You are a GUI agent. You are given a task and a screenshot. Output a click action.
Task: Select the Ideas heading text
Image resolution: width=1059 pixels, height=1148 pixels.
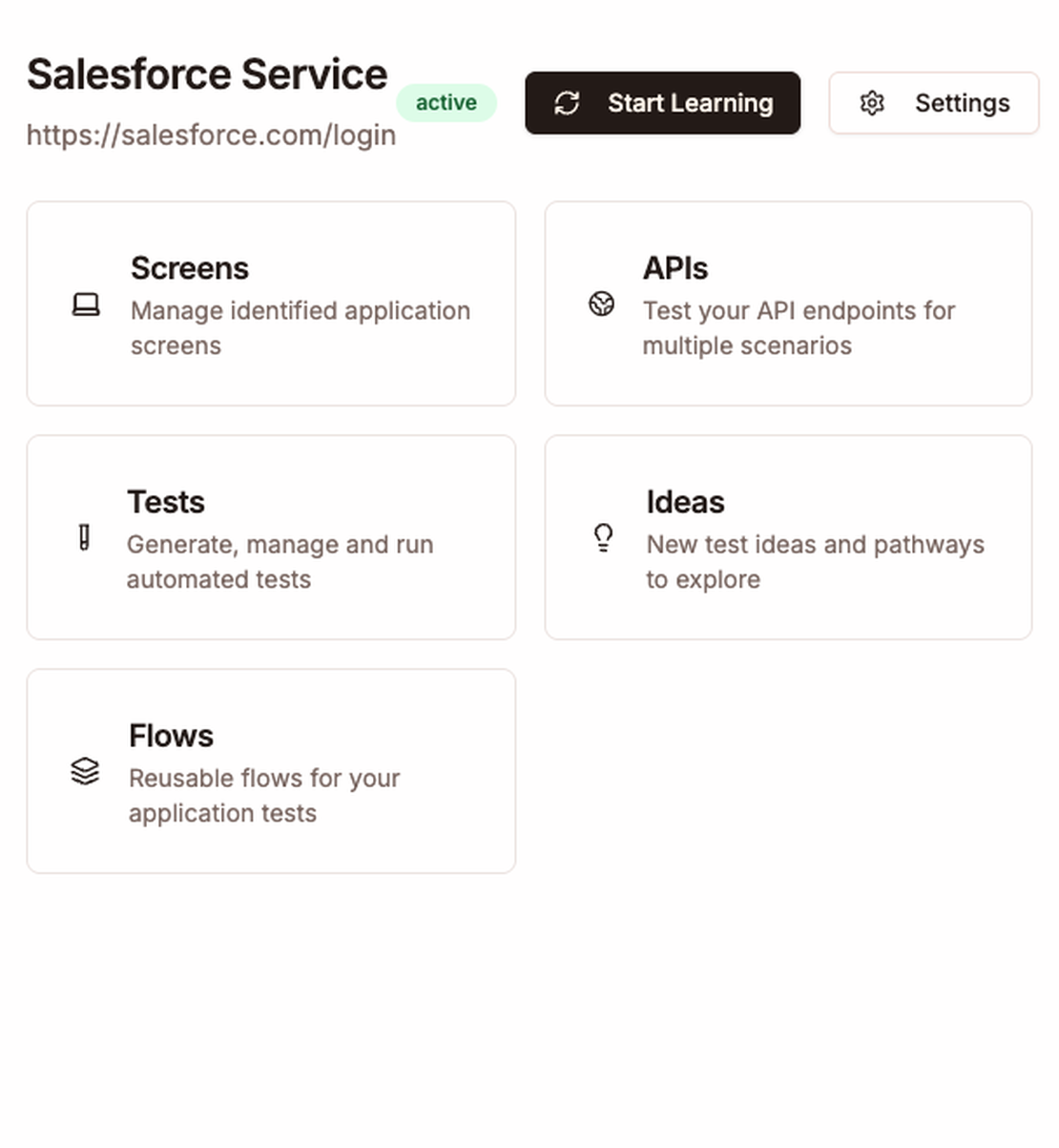pyautogui.click(x=684, y=501)
